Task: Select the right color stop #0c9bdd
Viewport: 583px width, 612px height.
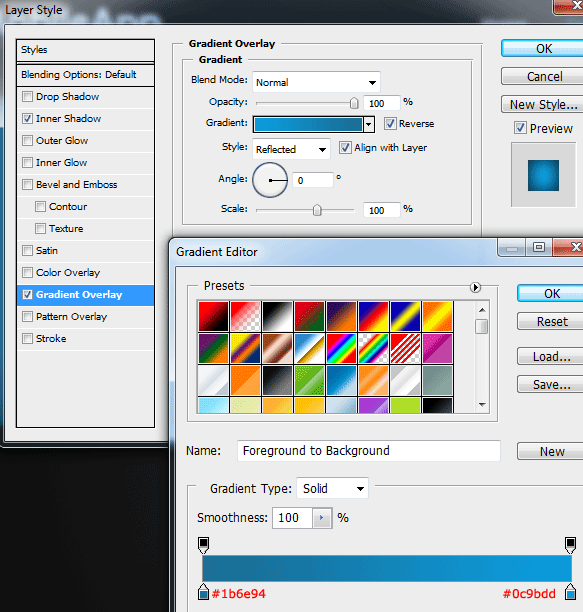Action: [x=571, y=592]
